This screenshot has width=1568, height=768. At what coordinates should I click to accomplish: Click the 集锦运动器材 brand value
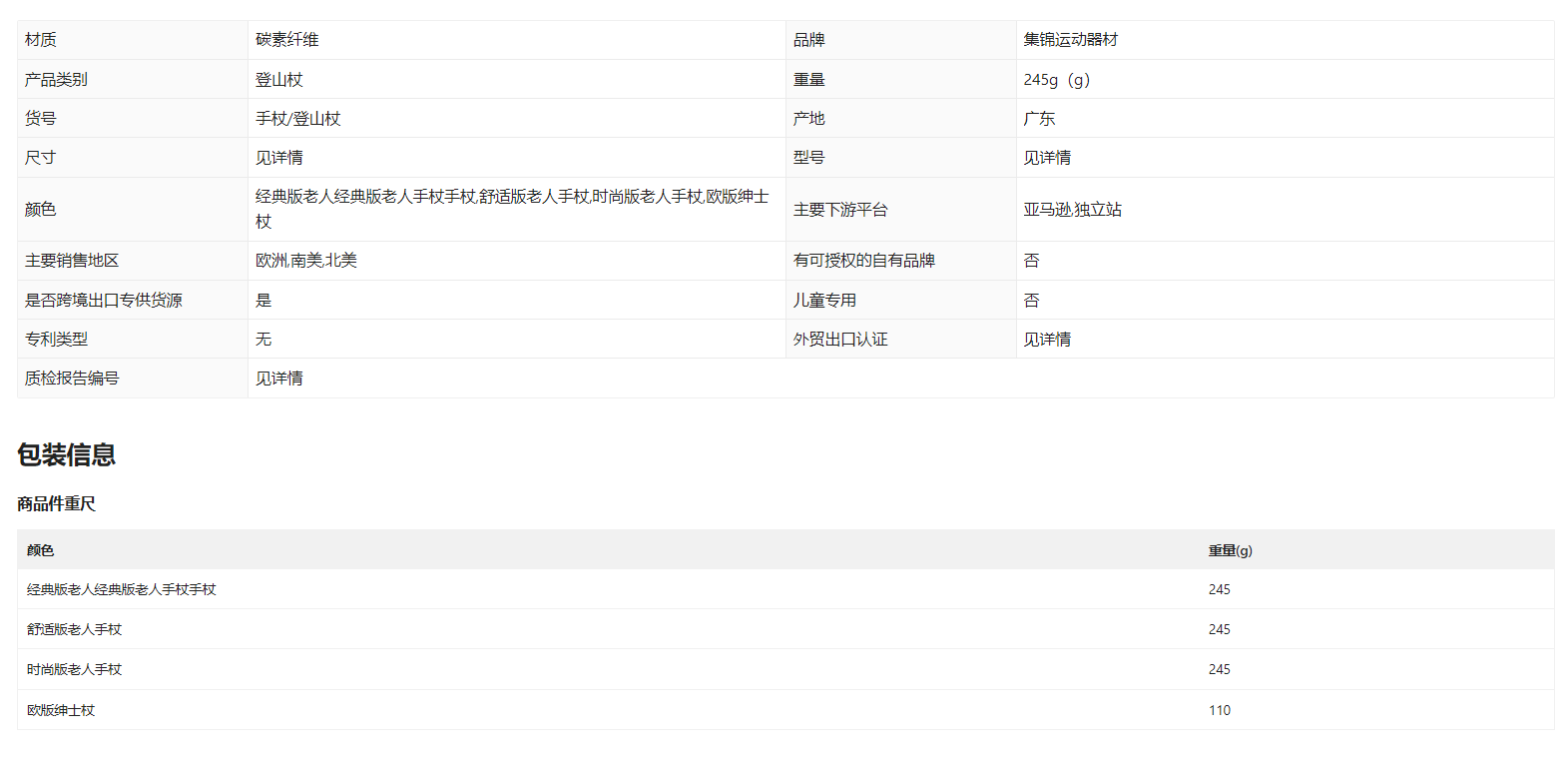1070,40
